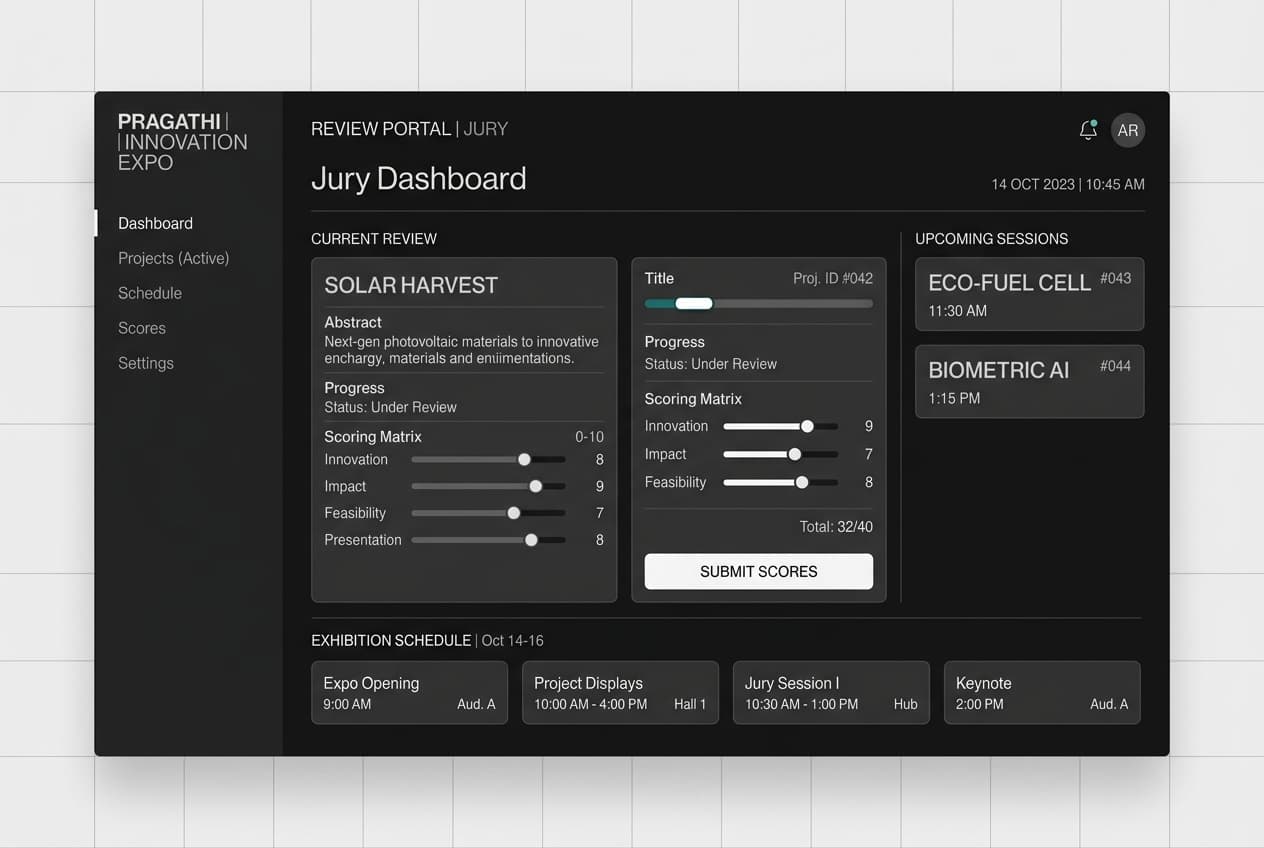The image size is (1264, 848).
Task: Go to Dashboard in sidebar
Action: (155, 223)
